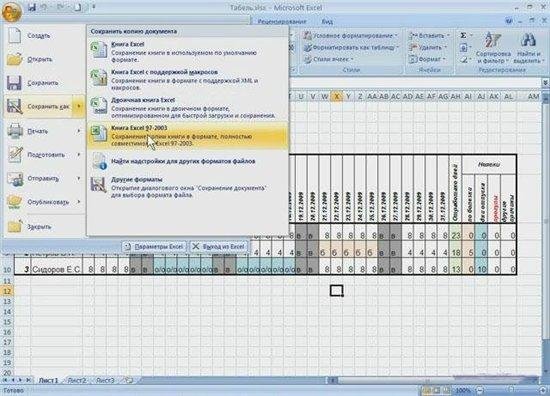Select Книга Excel с поддержкой макросов
The image size is (550, 396).
click(188, 79)
